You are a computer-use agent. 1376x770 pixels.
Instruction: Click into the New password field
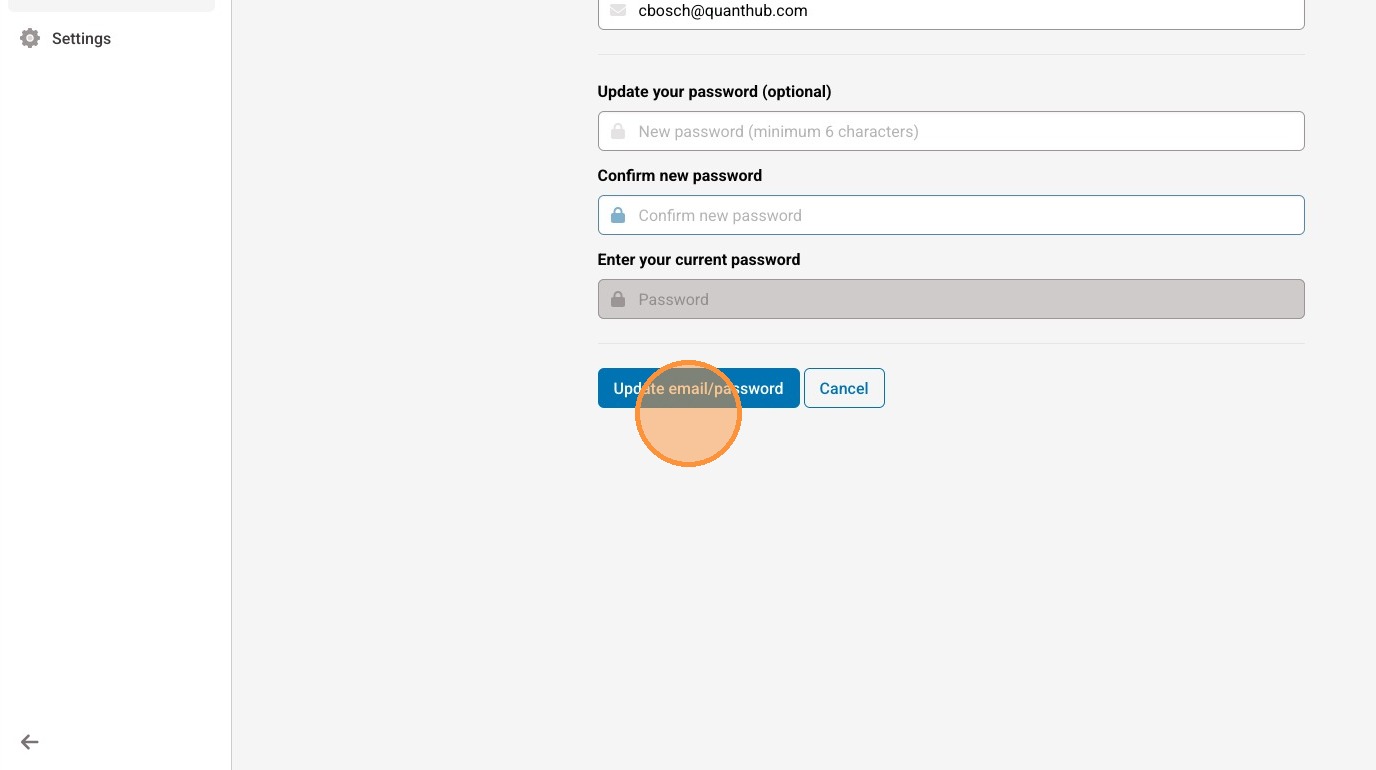[960, 131]
